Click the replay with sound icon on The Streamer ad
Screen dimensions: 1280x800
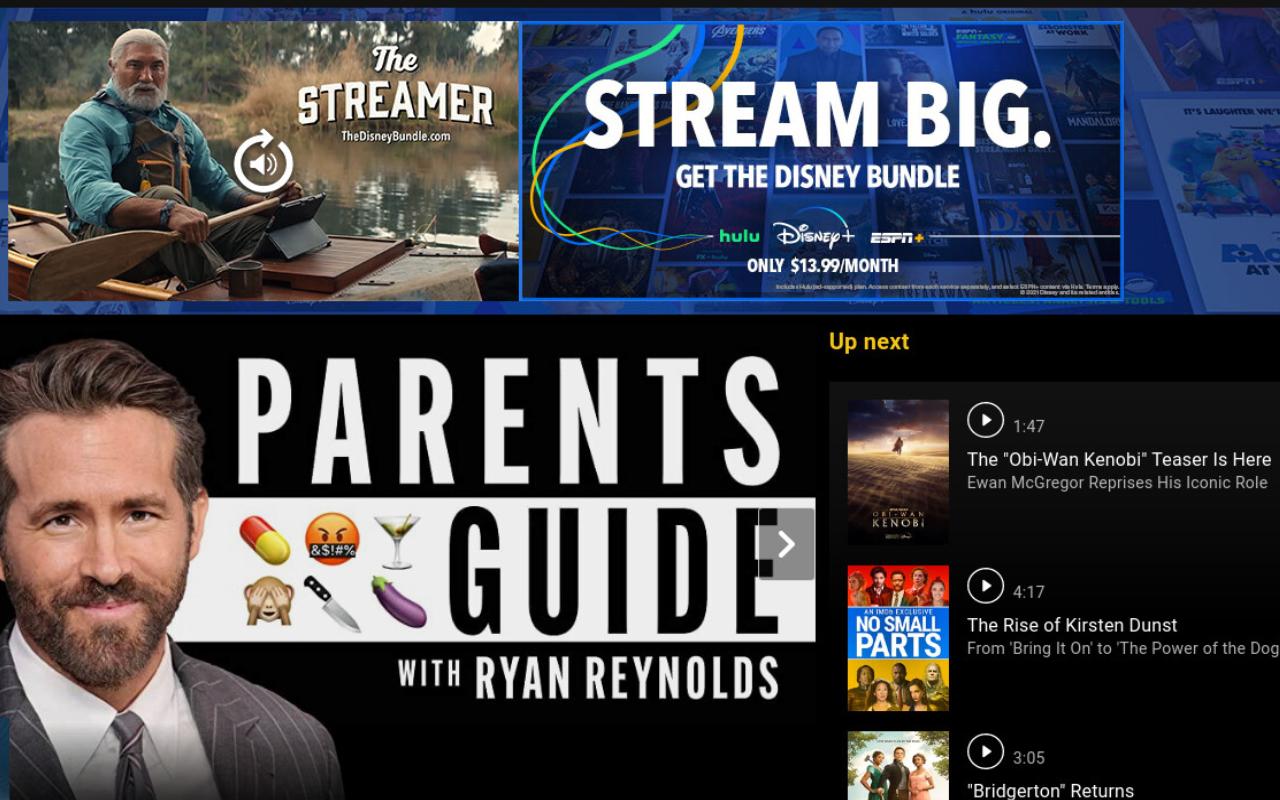pyautogui.click(x=264, y=163)
